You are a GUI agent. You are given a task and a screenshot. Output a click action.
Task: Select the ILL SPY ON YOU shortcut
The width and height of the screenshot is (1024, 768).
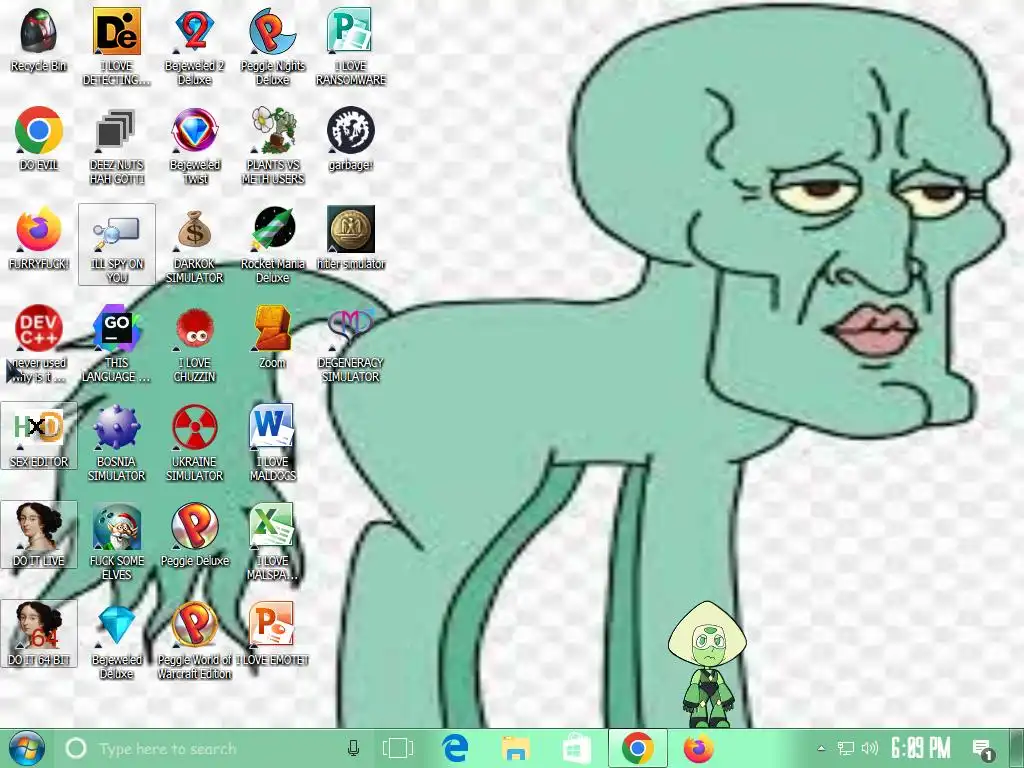[116, 244]
